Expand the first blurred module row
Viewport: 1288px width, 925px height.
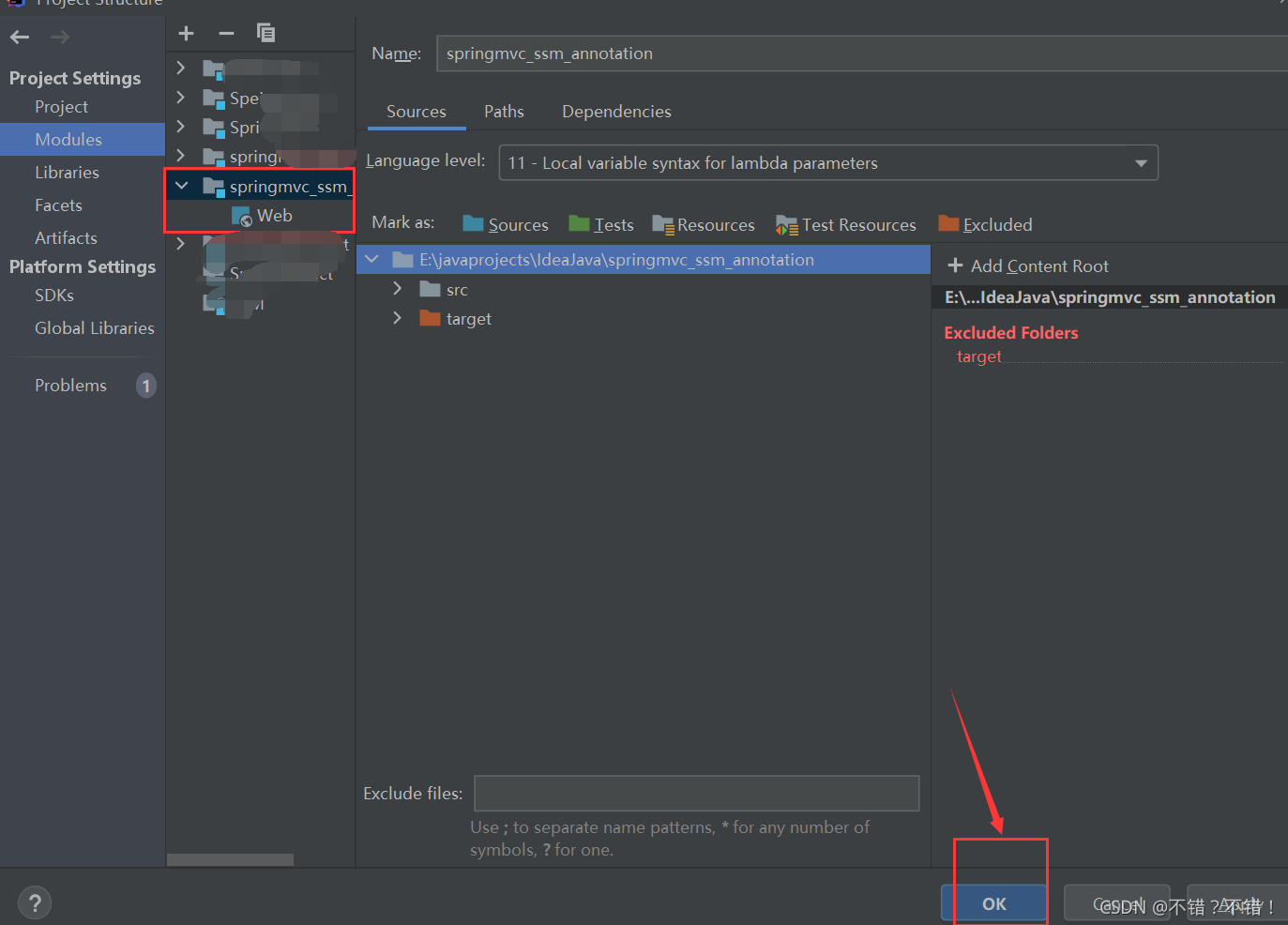click(181, 68)
